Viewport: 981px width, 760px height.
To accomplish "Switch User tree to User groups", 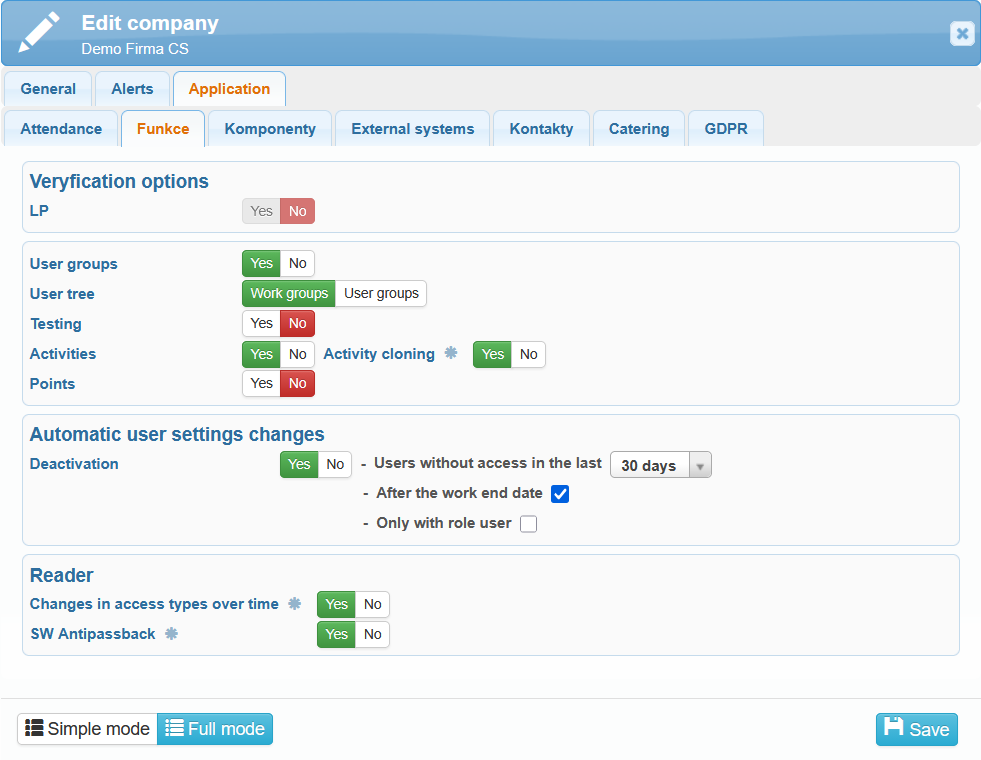I will tap(381, 293).
